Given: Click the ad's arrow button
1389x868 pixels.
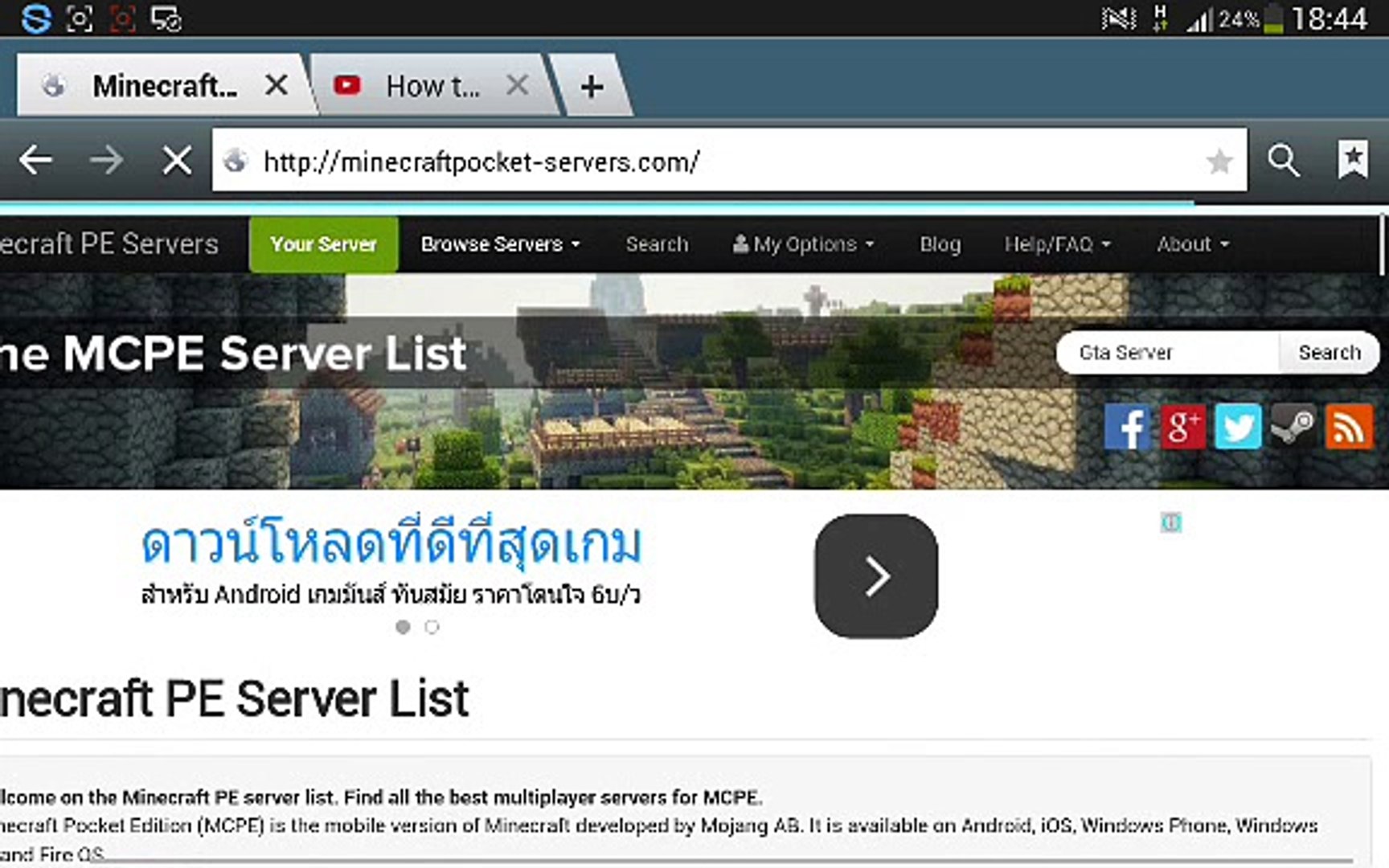Looking at the screenshot, I should coord(876,576).
